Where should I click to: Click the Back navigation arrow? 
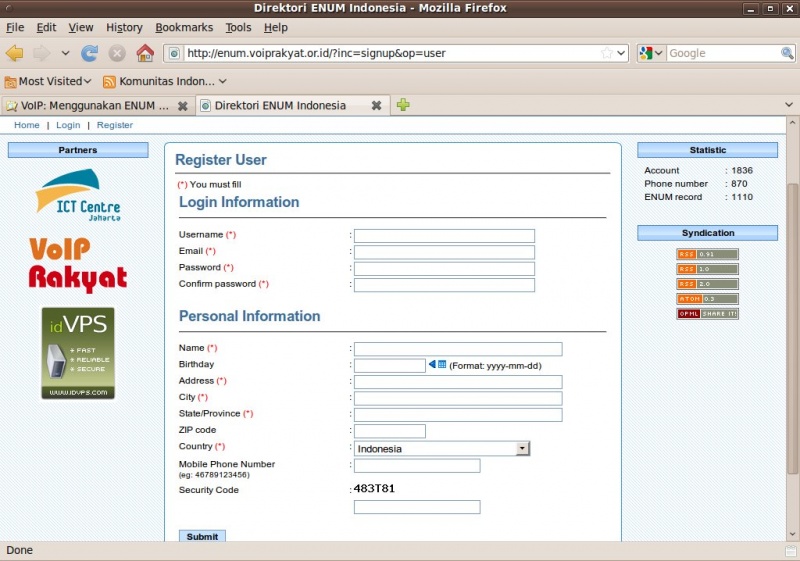pos(14,53)
